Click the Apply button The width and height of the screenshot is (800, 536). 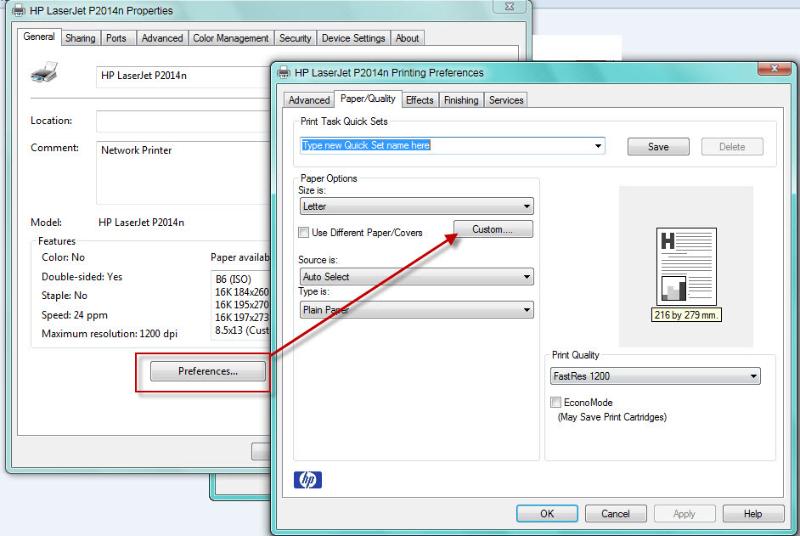coord(685,514)
